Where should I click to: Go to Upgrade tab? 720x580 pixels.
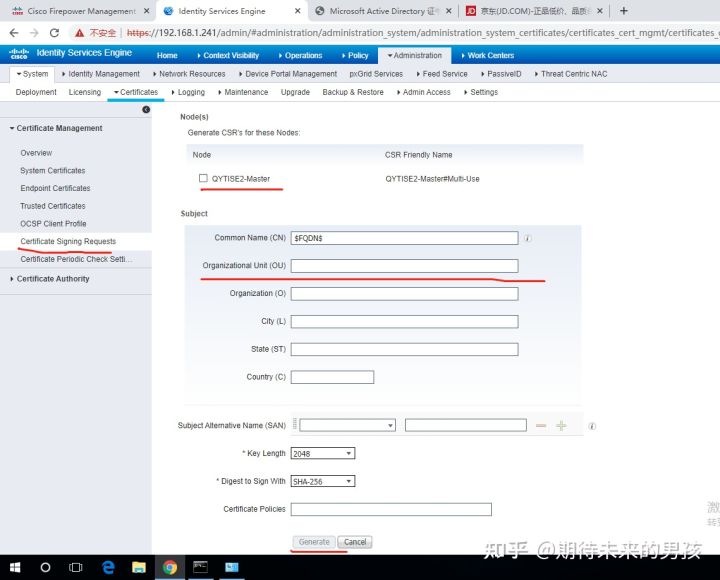[x=295, y=92]
